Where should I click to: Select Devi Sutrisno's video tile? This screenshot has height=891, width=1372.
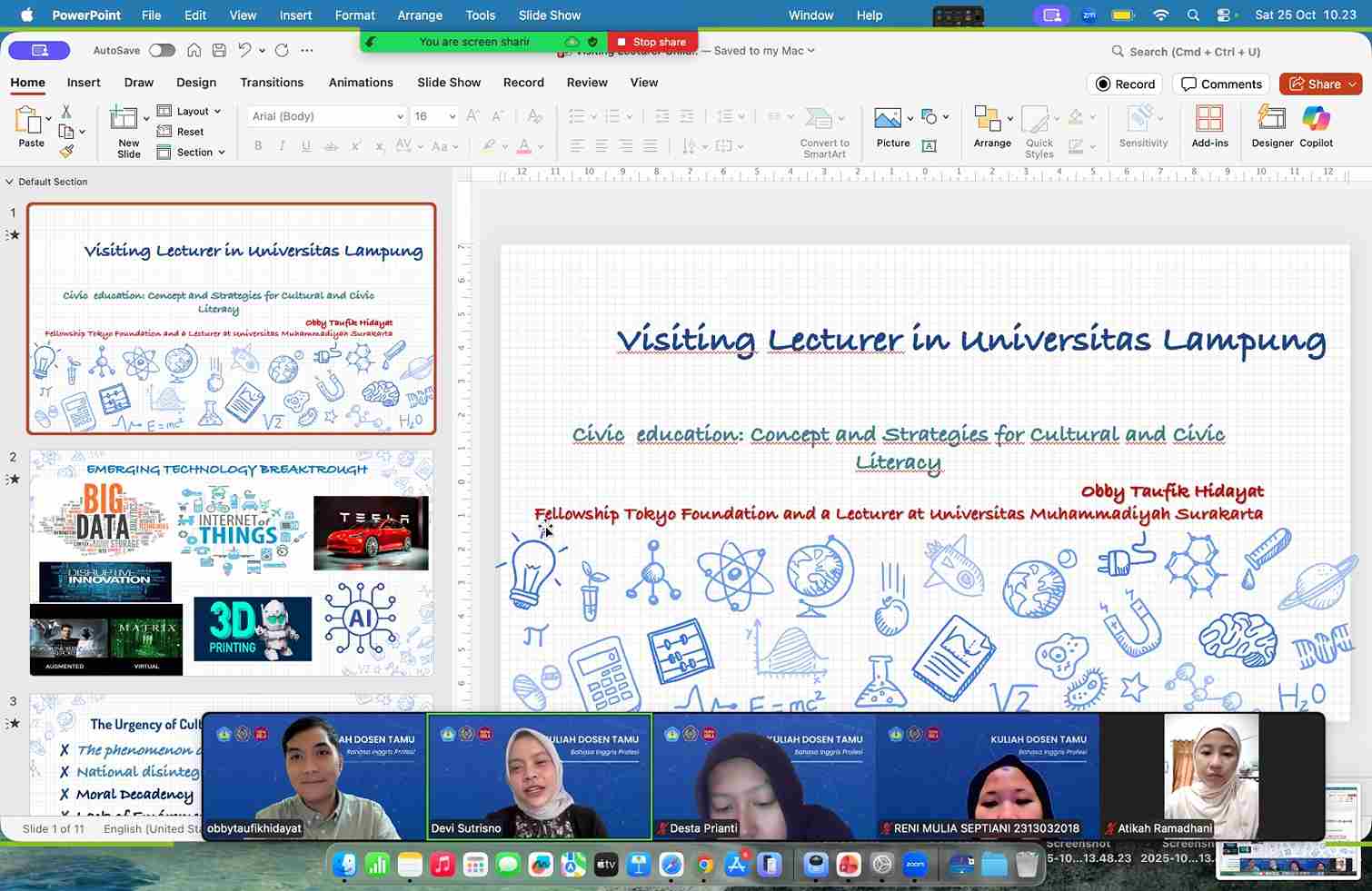click(540, 777)
